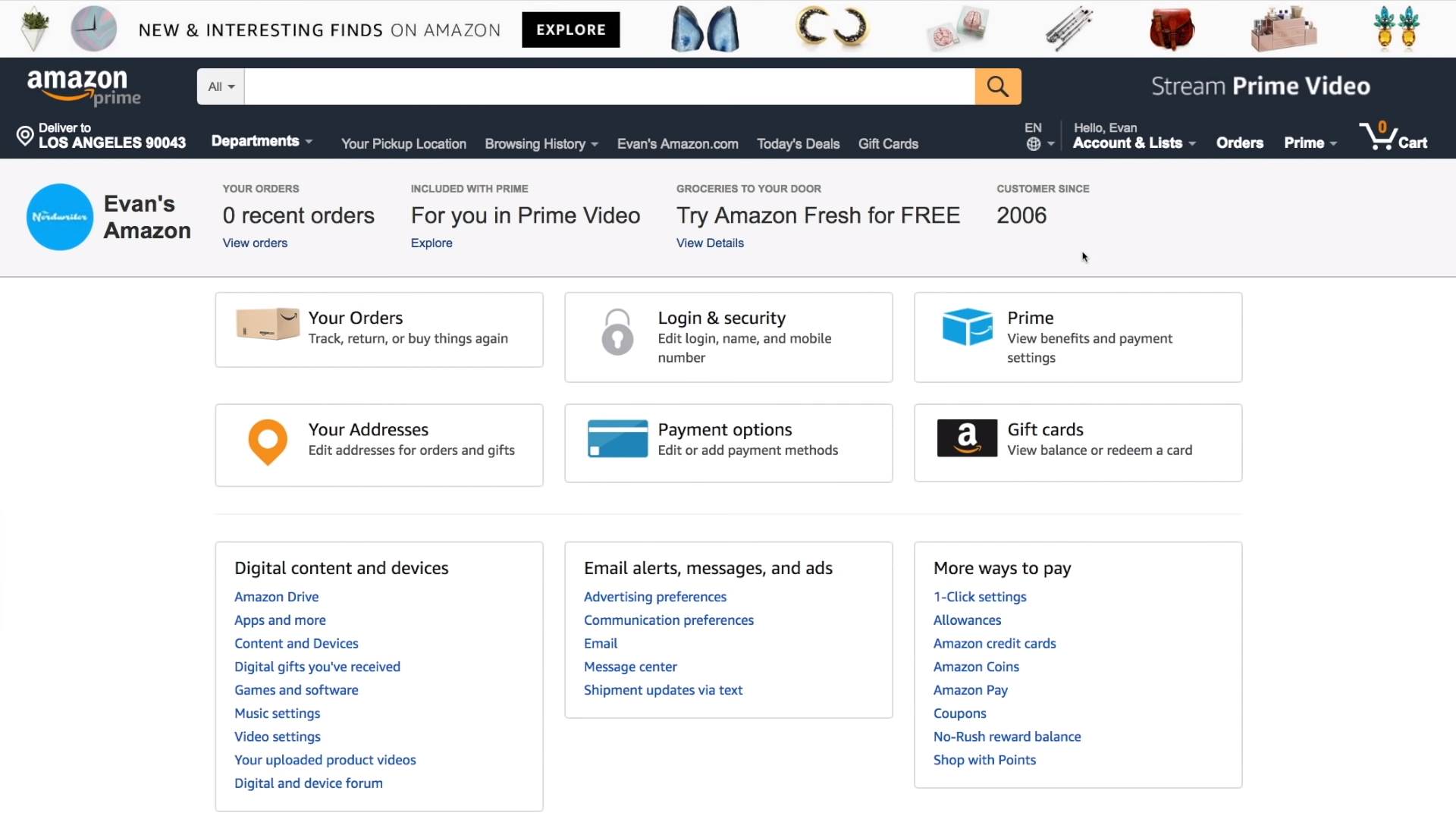Click the blue Prime box icon
Screen dimensions: 1456x819
click(x=967, y=327)
